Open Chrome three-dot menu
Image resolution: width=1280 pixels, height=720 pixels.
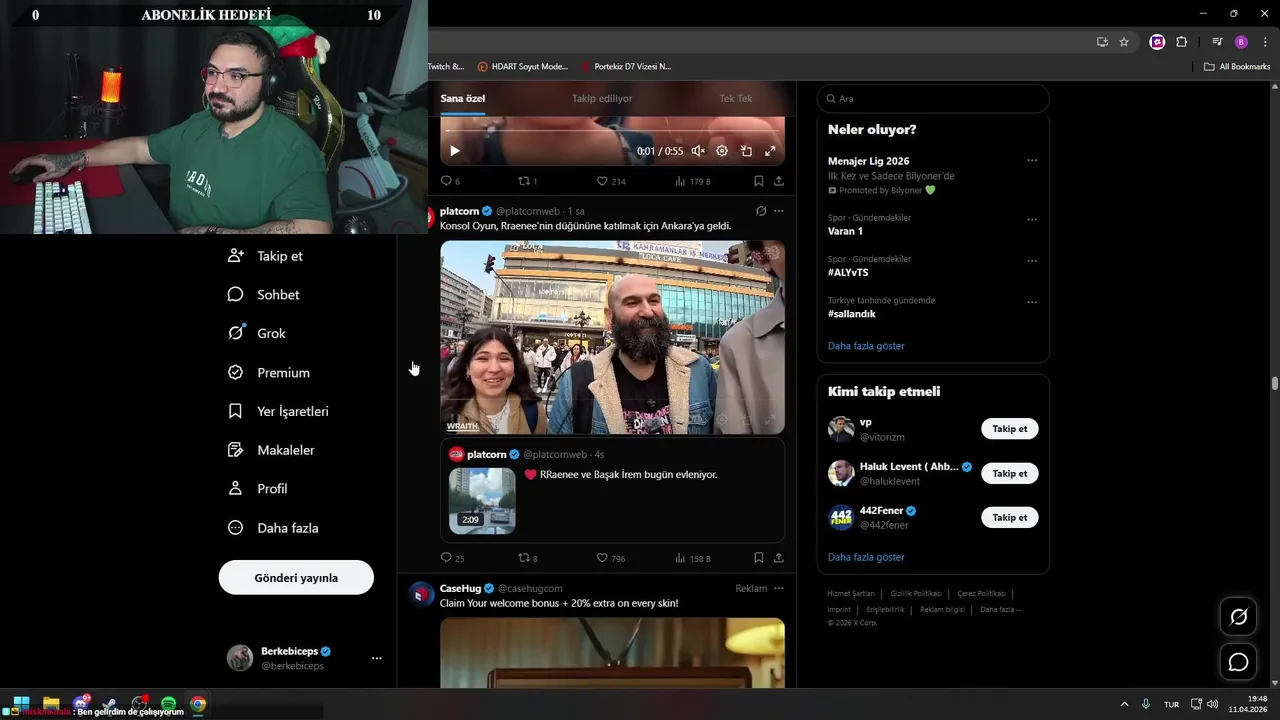(x=1265, y=42)
